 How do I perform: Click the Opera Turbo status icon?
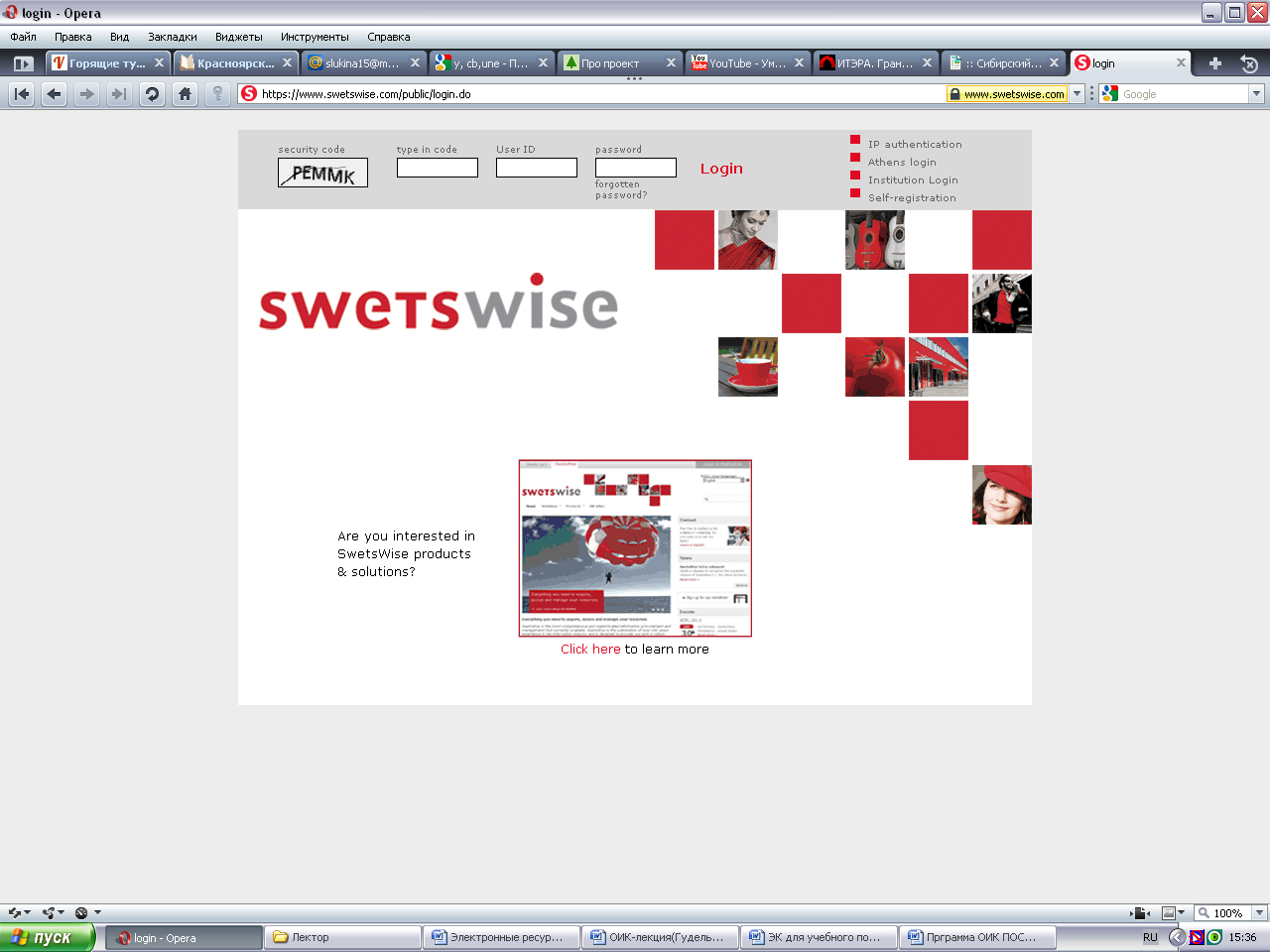pyautogui.click(x=81, y=912)
